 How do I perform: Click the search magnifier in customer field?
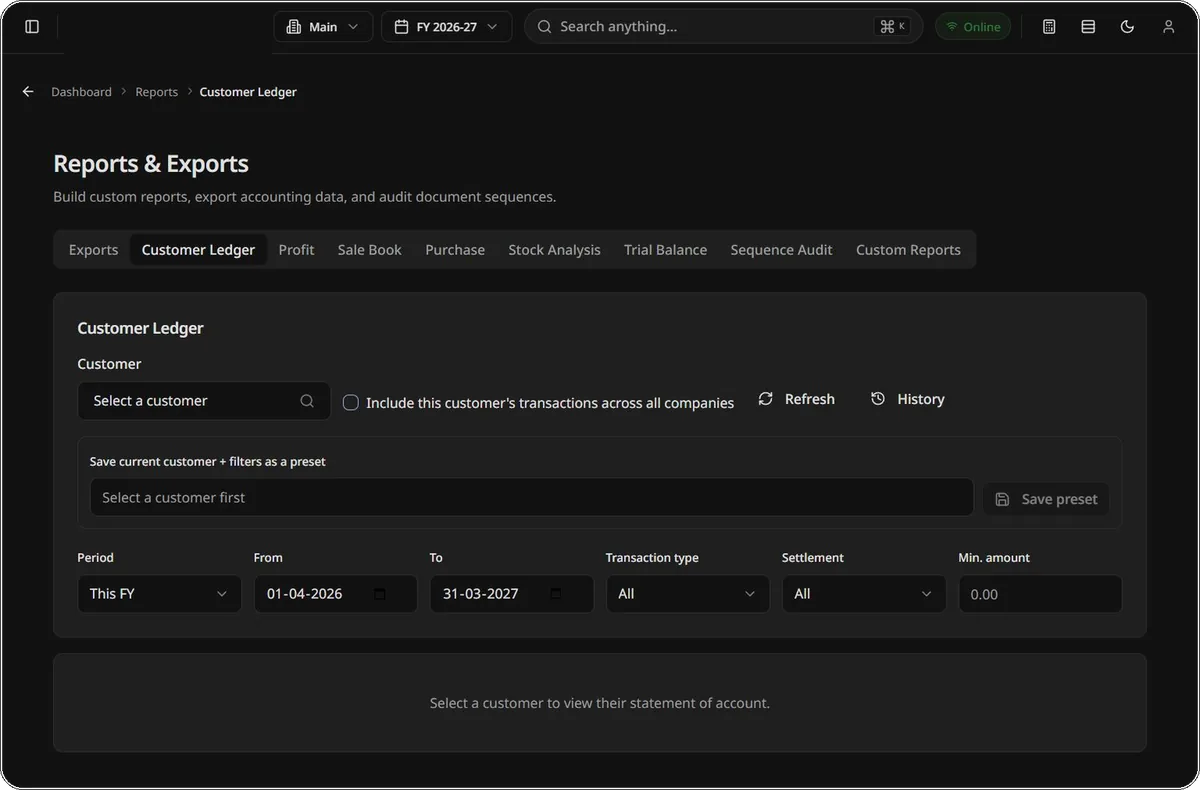(307, 401)
